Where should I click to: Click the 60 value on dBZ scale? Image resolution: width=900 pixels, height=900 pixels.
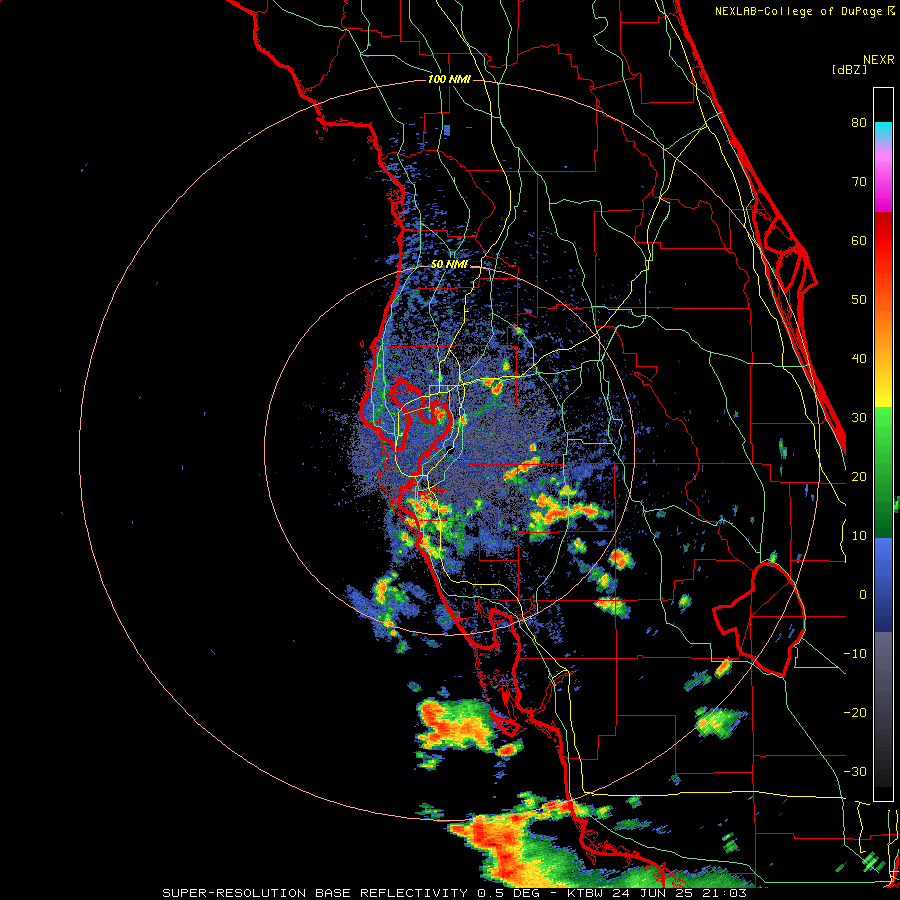point(859,240)
